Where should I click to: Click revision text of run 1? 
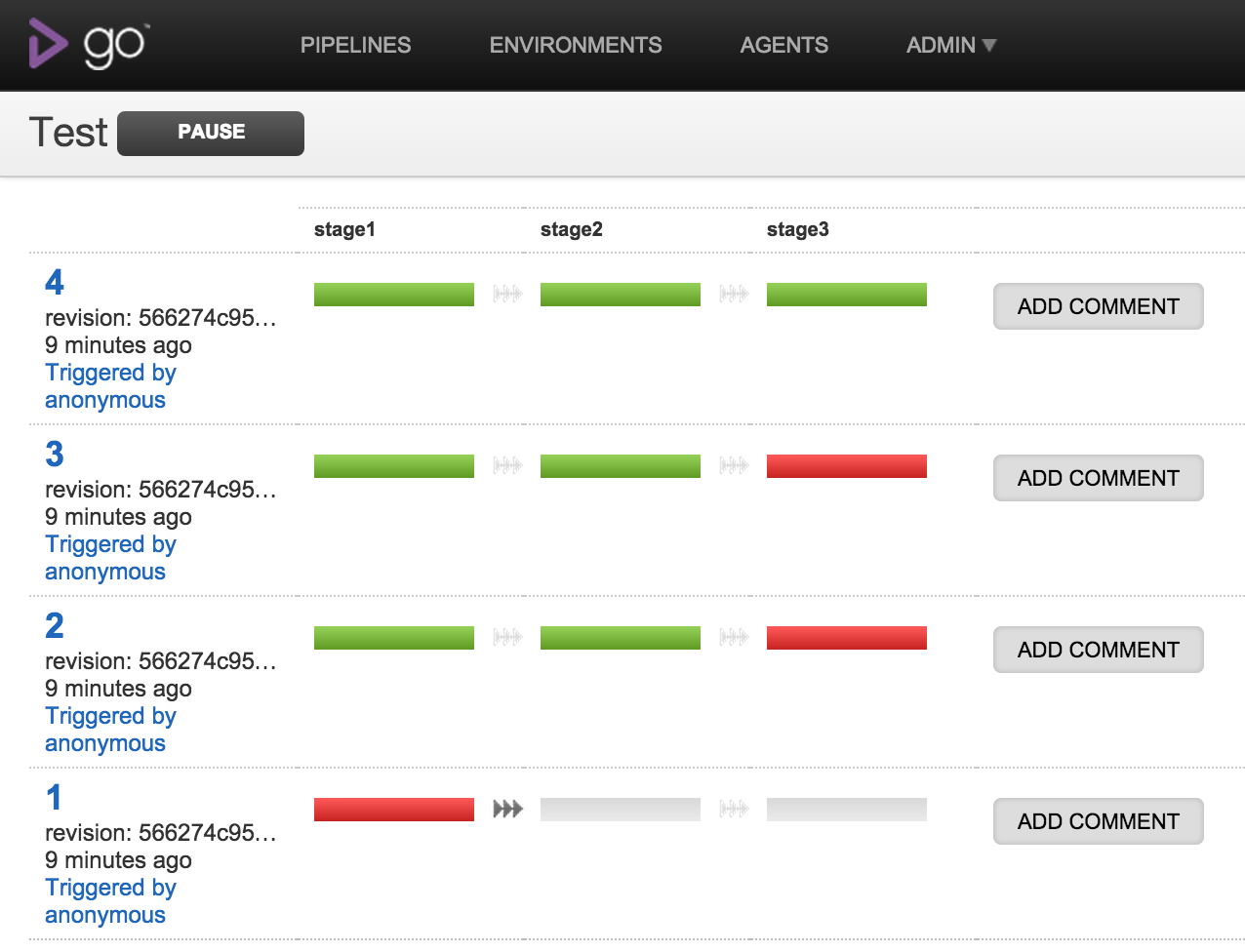click(x=161, y=833)
